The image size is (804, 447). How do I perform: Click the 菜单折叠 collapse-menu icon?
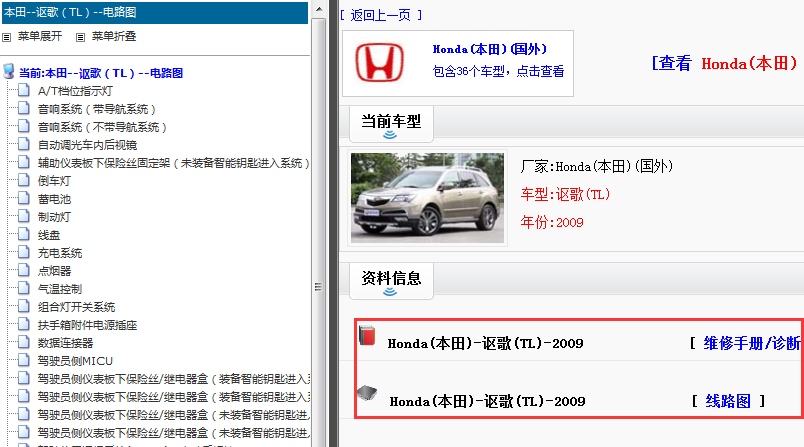pos(80,37)
